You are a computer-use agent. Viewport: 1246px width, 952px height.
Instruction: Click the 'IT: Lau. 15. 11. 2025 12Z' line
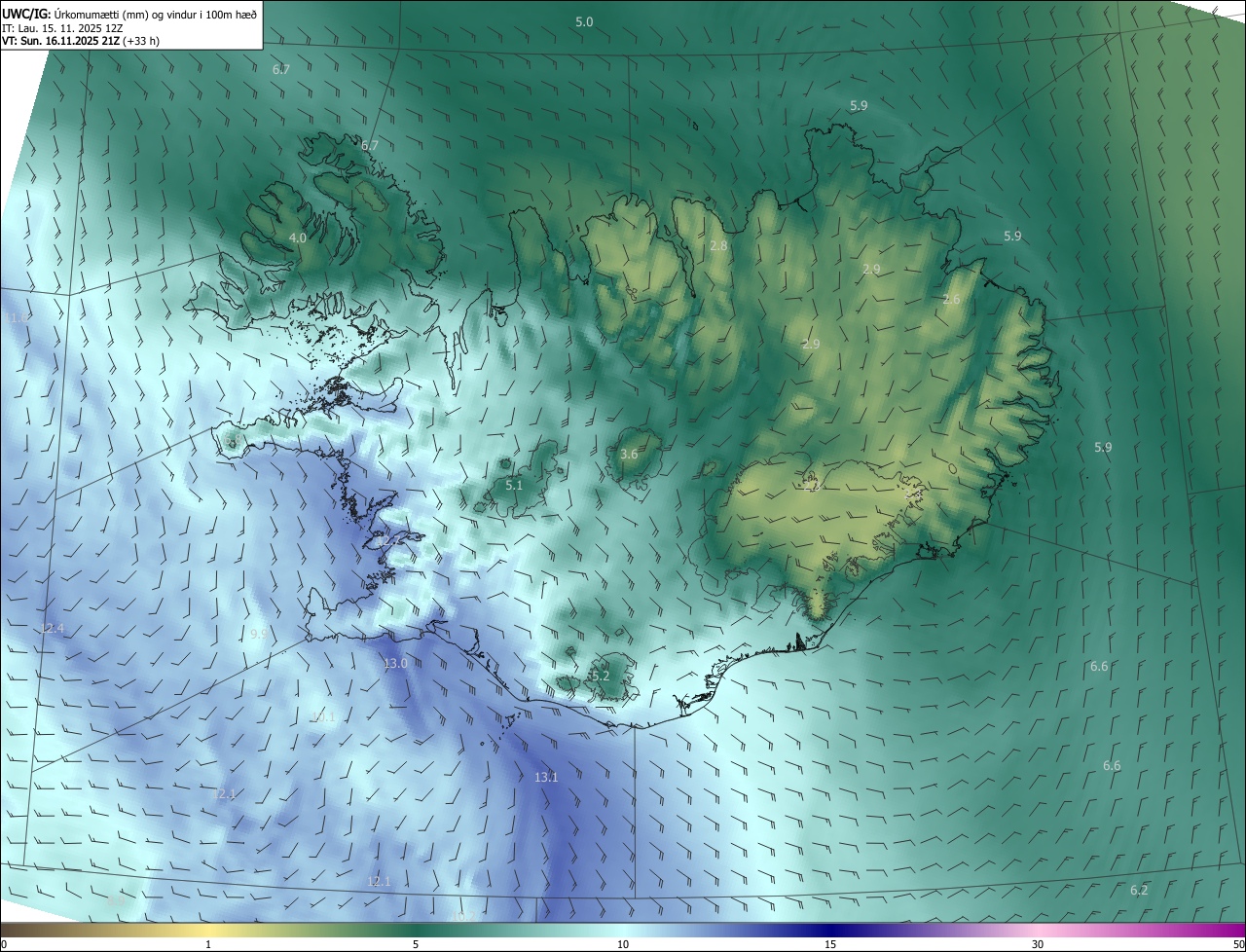62,28
